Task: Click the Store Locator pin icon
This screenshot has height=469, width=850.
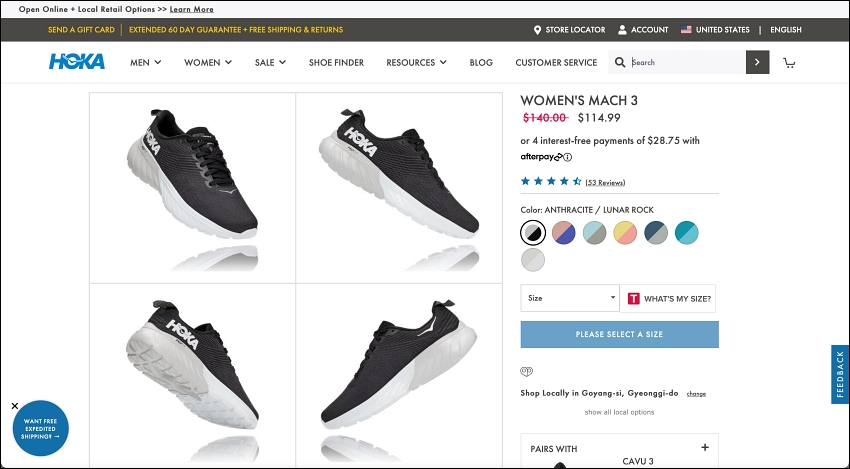Action: click(537, 30)
